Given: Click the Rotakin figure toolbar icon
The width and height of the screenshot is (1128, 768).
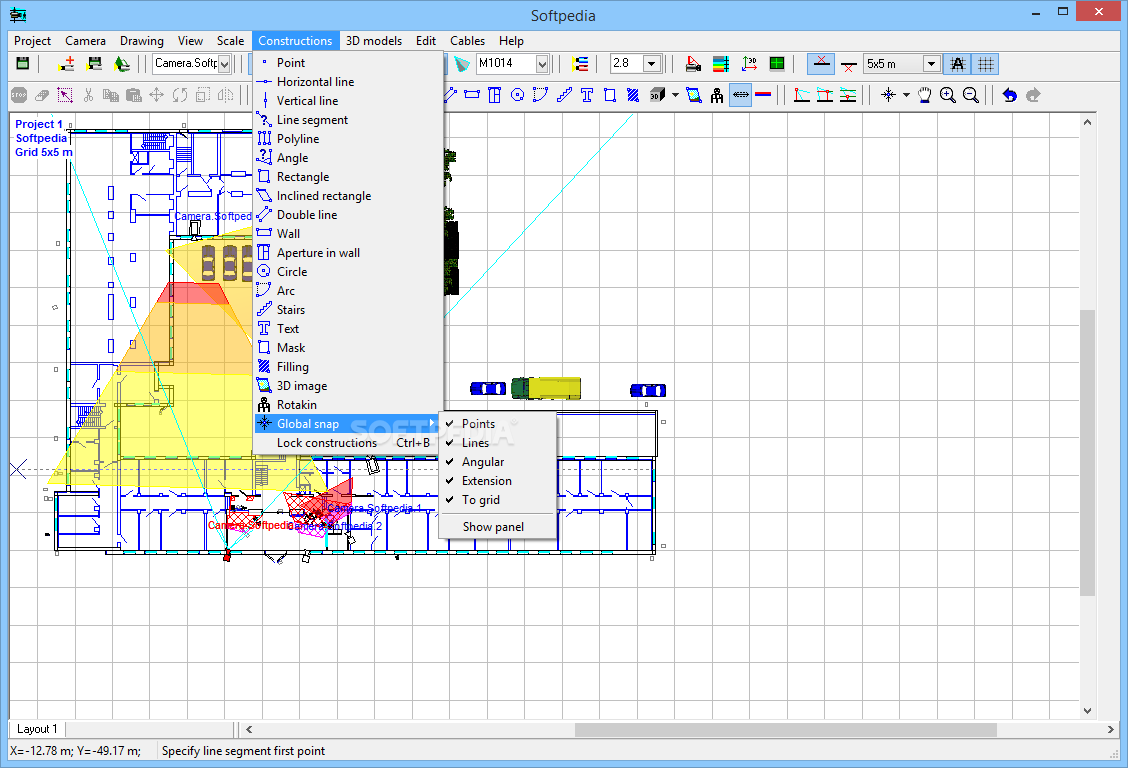Looking at the screenshot, I should 717,95.
